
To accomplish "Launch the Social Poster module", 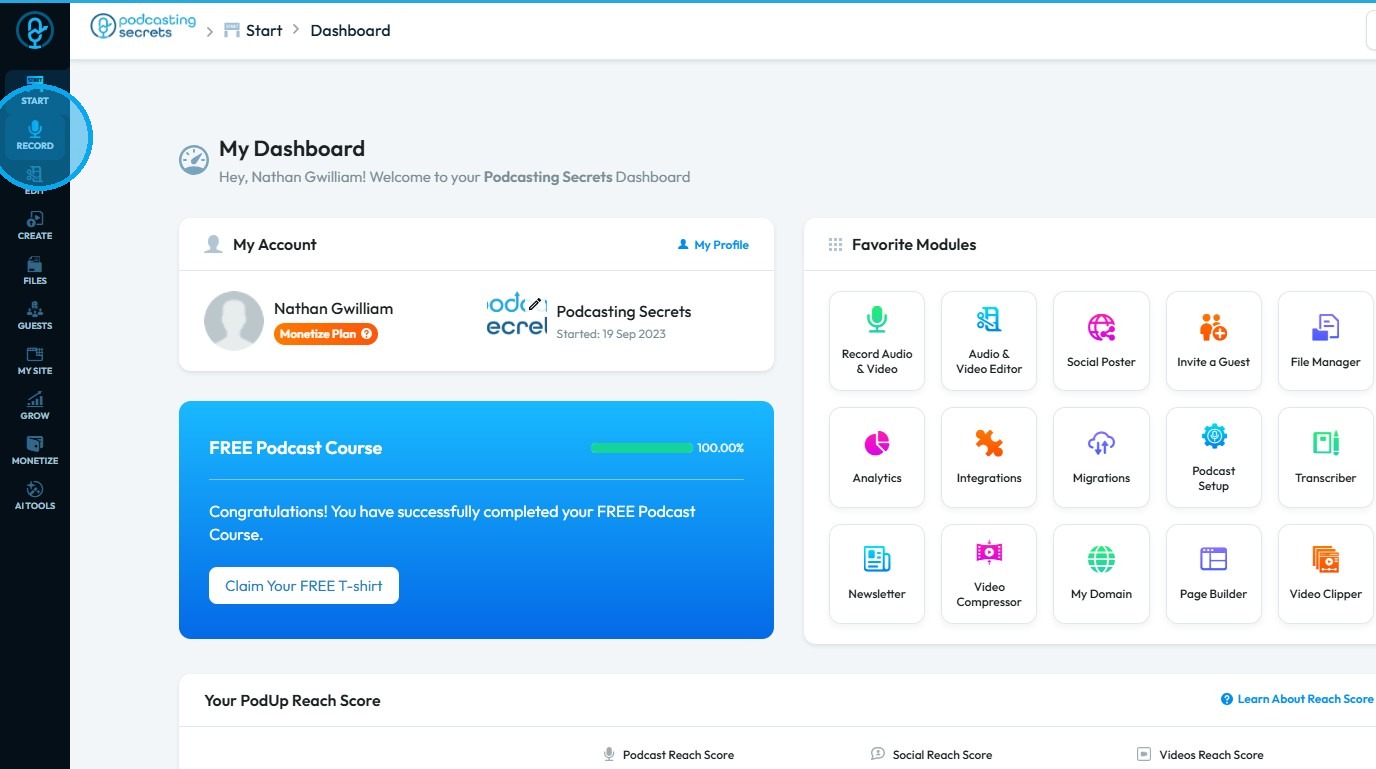I will tap(1101, 340).
